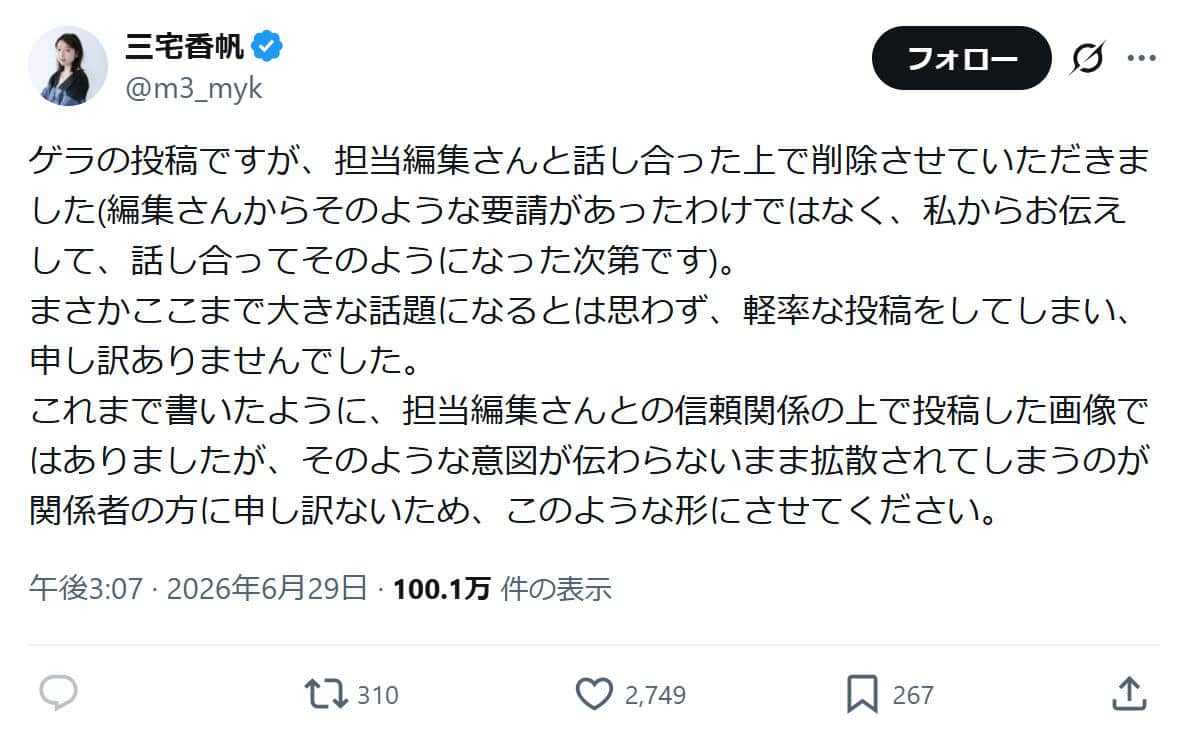Click the tweet text starting ゲラの投稿ですが
This screenshot has height=746, width=1188.
coord(589,211)
